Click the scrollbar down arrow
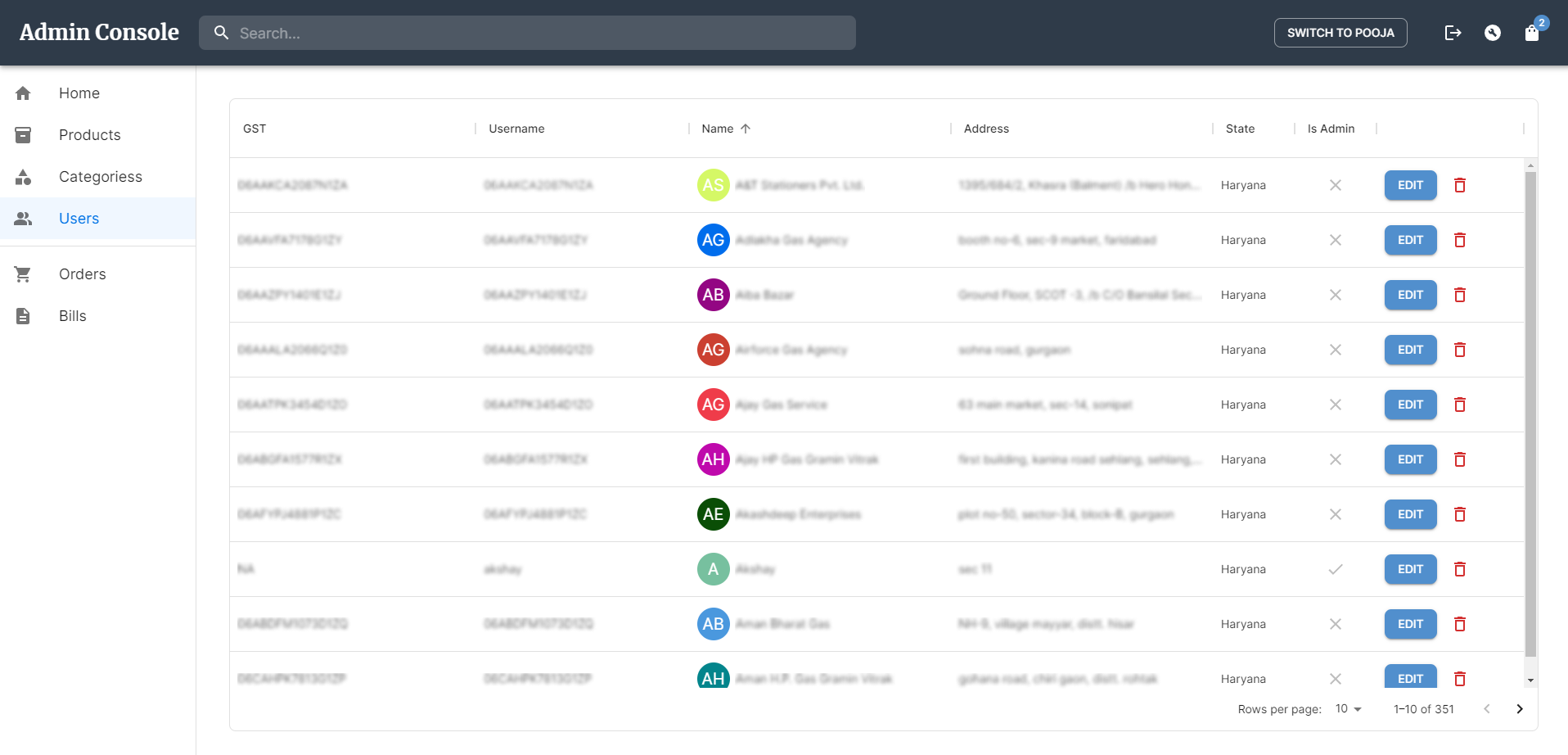This screenshot has width=1568, height=755. pyautogui.click(x=1530, y=680)
